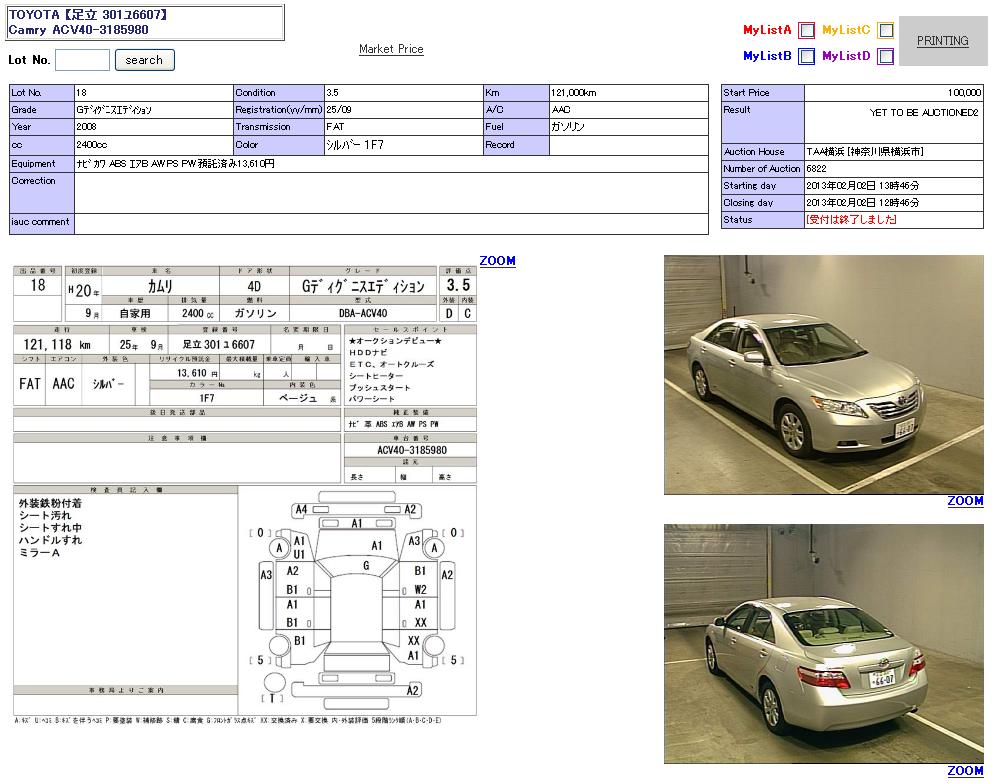
Task: Click the search button beside Lot No.
Action: click(144, 60)
